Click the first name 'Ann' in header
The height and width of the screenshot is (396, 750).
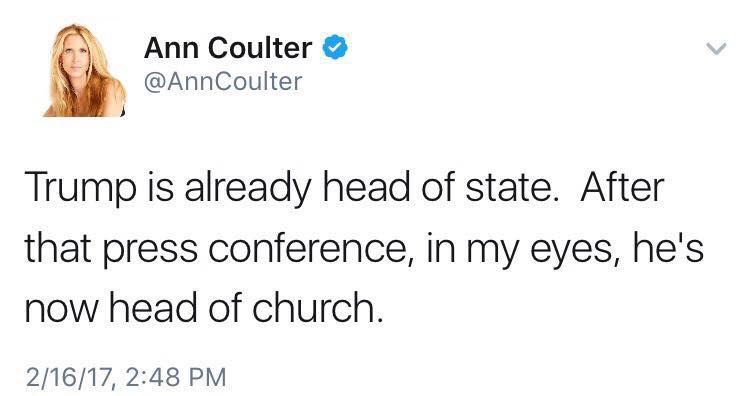click(172, 48)
